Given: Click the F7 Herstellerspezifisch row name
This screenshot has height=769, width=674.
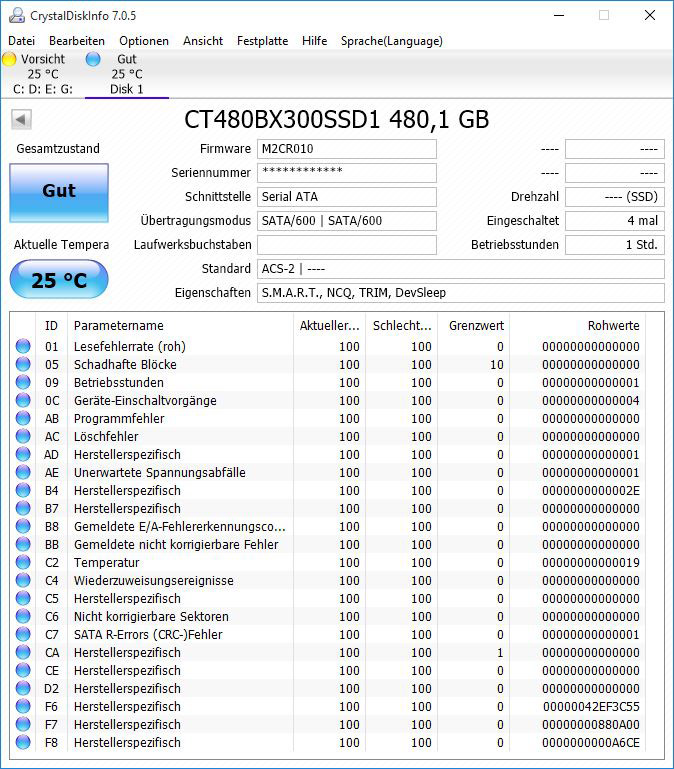Looking at the screenshot, I should point(127,724).
